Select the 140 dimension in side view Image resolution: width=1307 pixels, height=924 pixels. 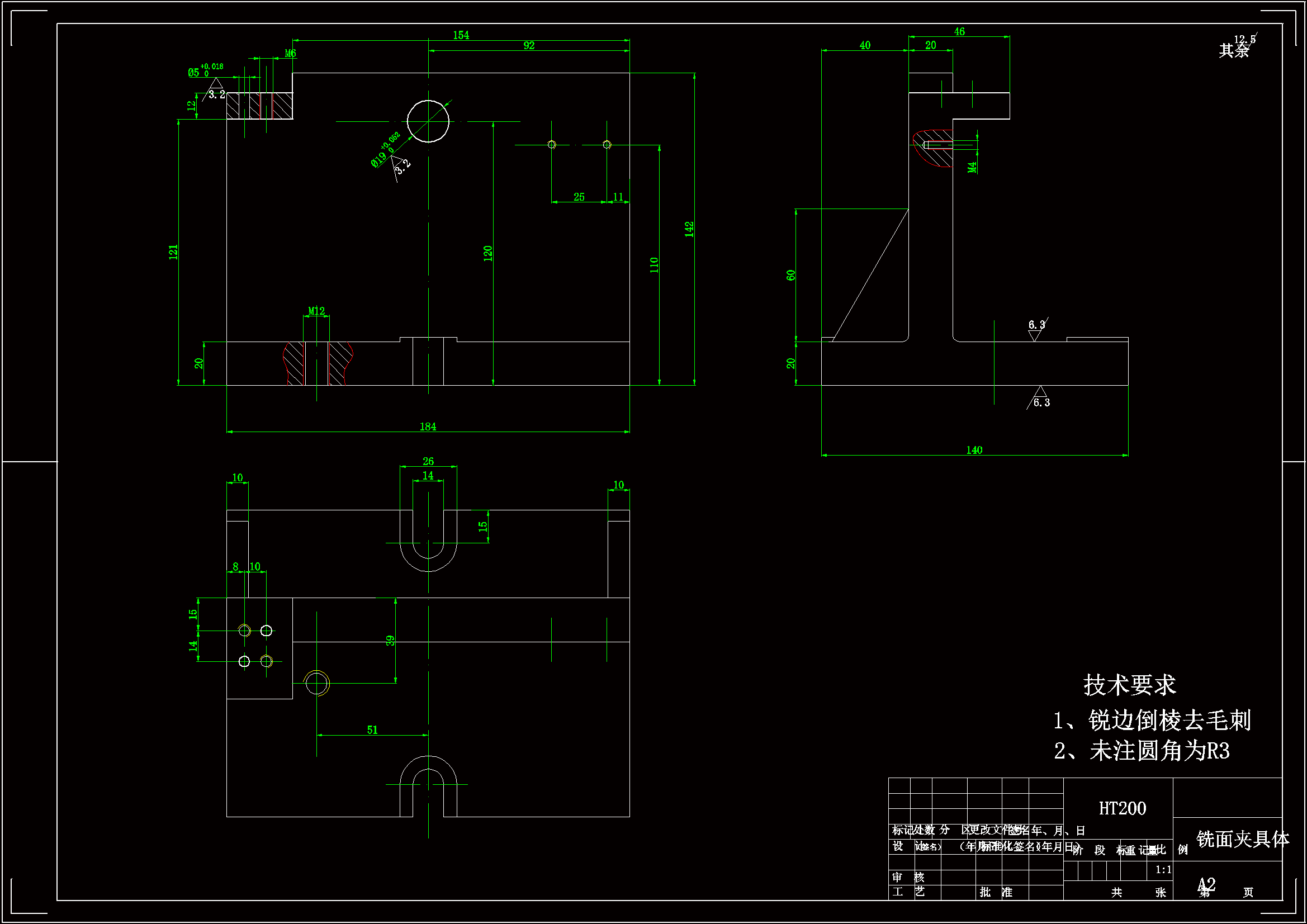click(974, 451)
